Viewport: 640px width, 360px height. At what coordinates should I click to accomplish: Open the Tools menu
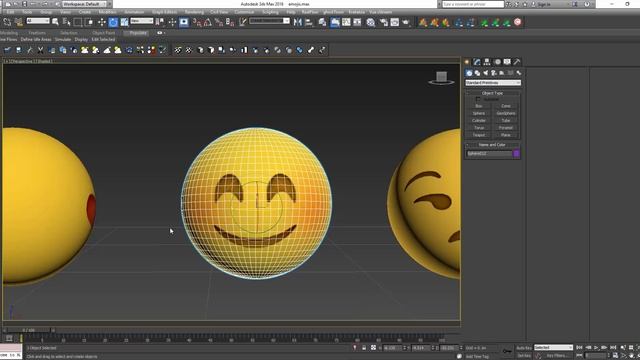point(27,12)
